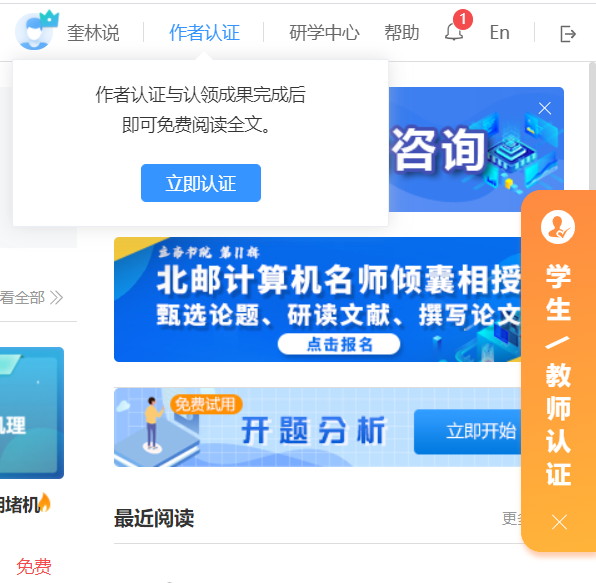The width and height of the screenshot is (596, 583).
Task: Click the 免费试用 orange tag
Action: pyautogui.click(x=206, y=404)
